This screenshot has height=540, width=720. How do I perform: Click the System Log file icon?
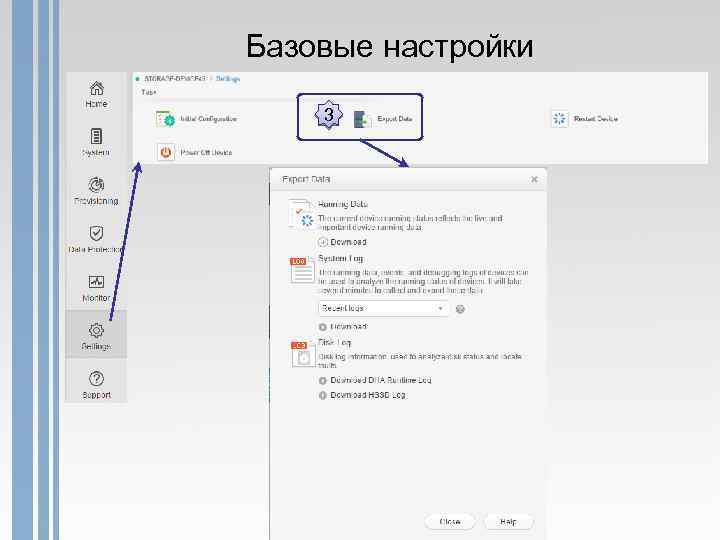(302, 270)
